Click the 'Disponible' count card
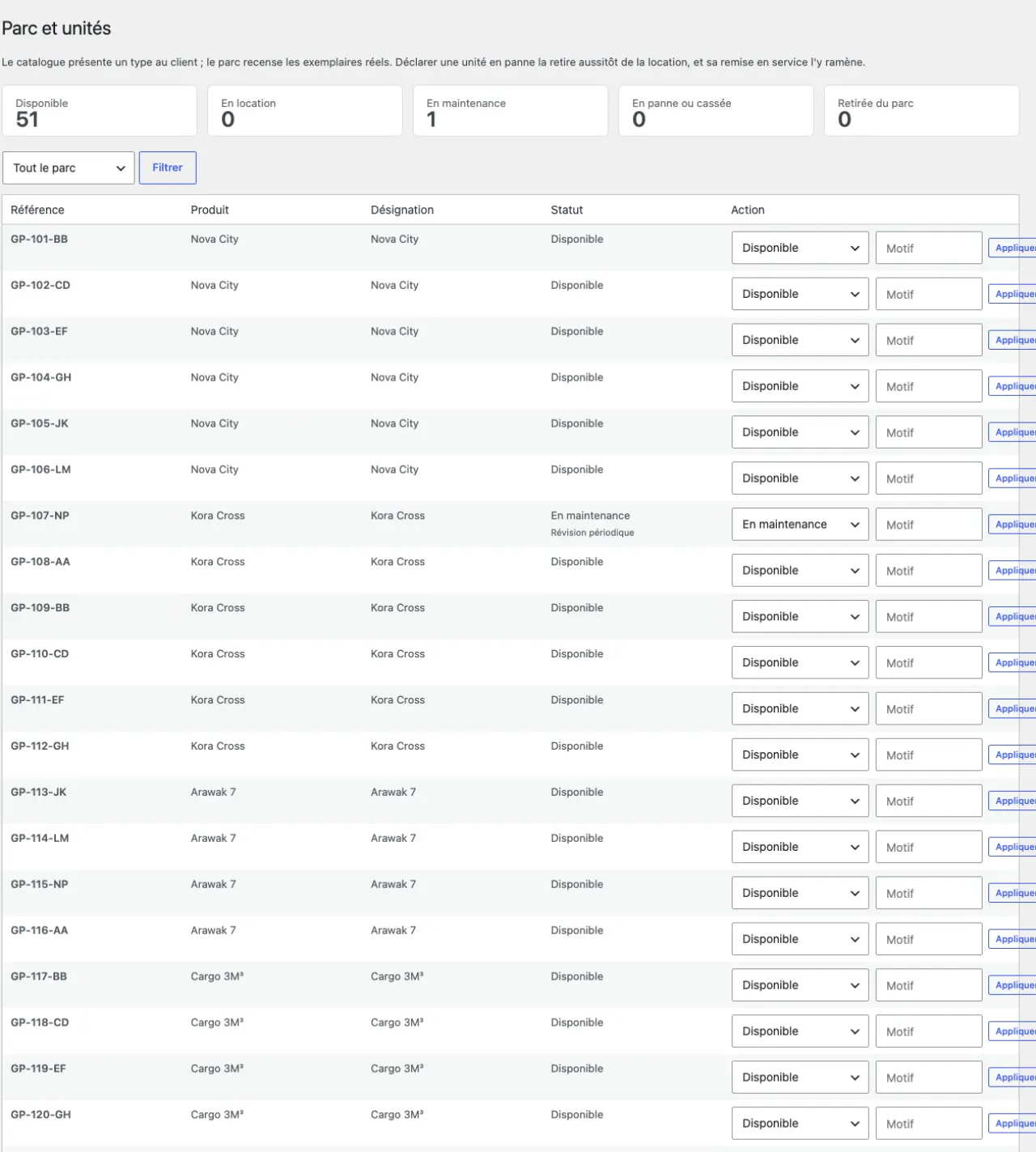 (100, 111)
